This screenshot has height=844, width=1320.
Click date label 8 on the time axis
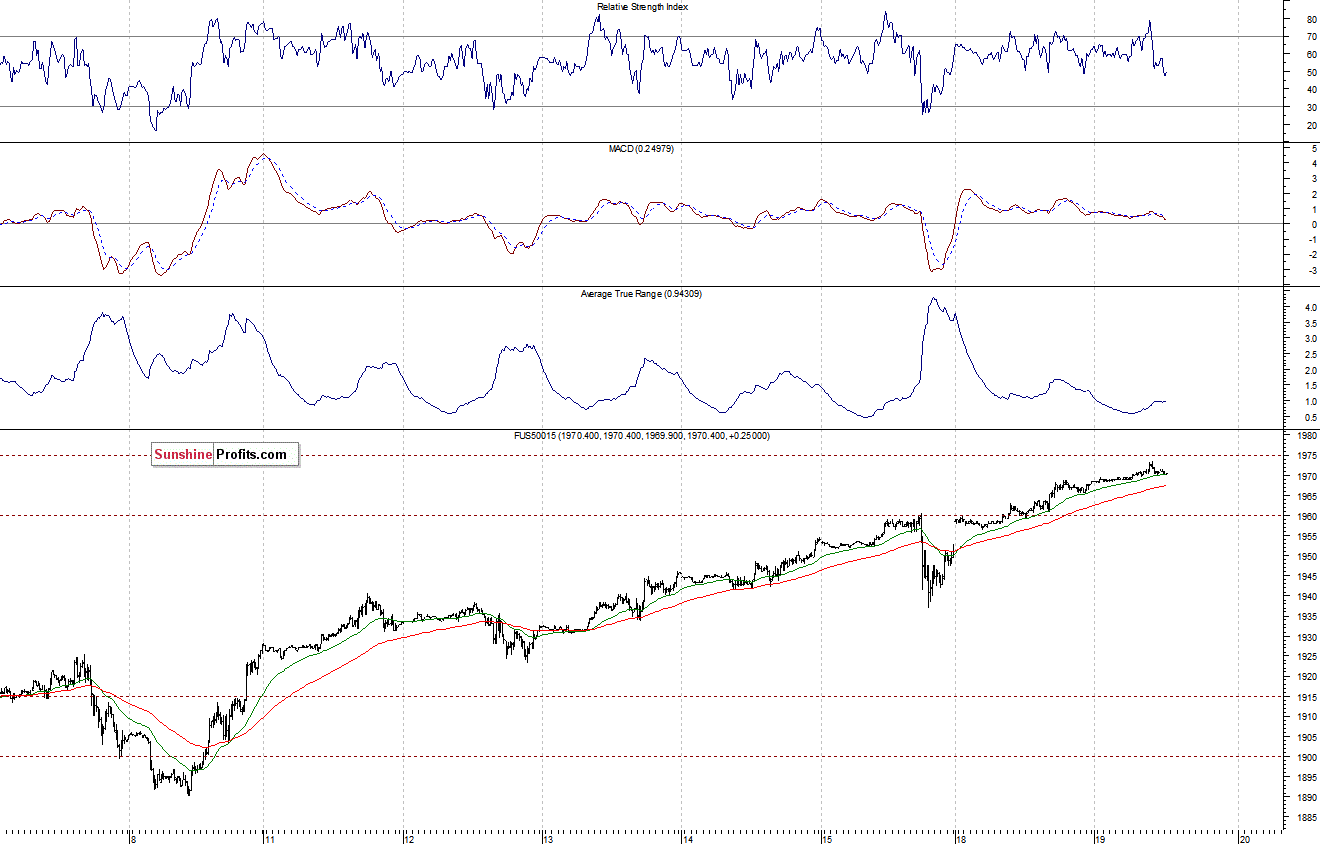(134, 838)
